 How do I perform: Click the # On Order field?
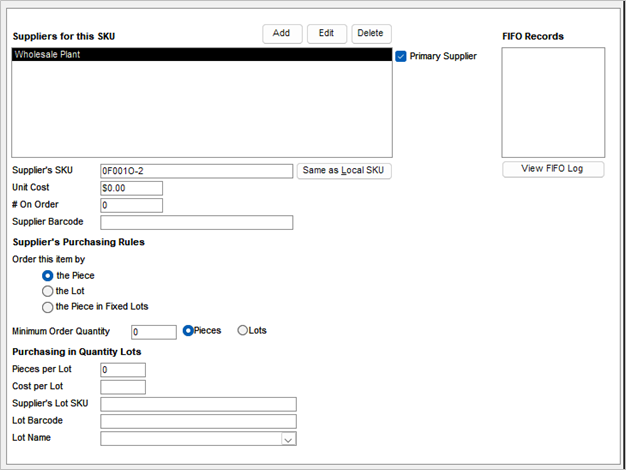point(131,205)
